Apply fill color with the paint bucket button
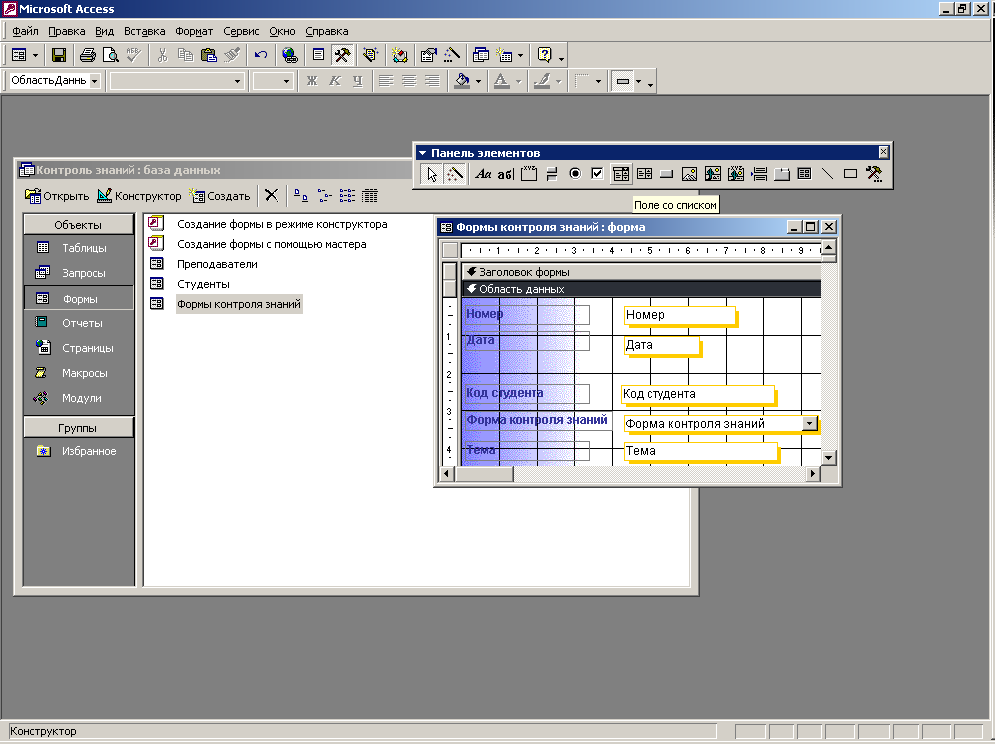The image size is (995, 744). tap(463, 81)
